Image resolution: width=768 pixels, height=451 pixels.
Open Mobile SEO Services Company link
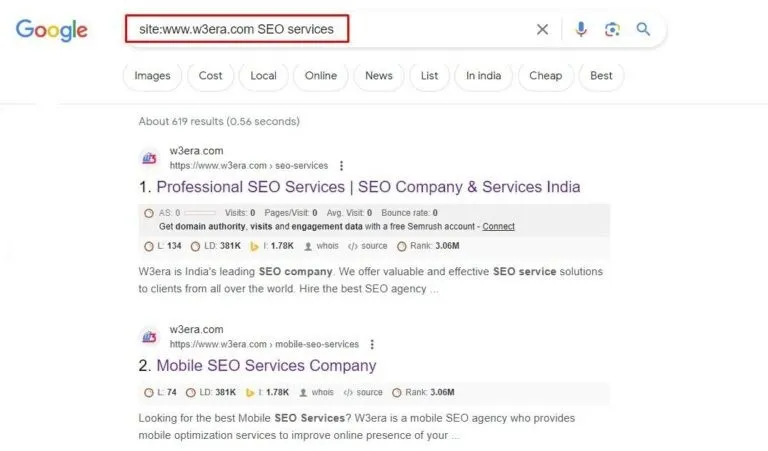pos(266,366)
